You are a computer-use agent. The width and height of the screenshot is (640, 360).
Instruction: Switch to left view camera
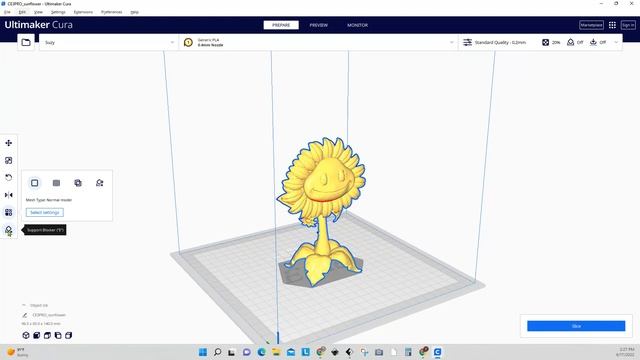pyautogui.click(x=58, y=336)
